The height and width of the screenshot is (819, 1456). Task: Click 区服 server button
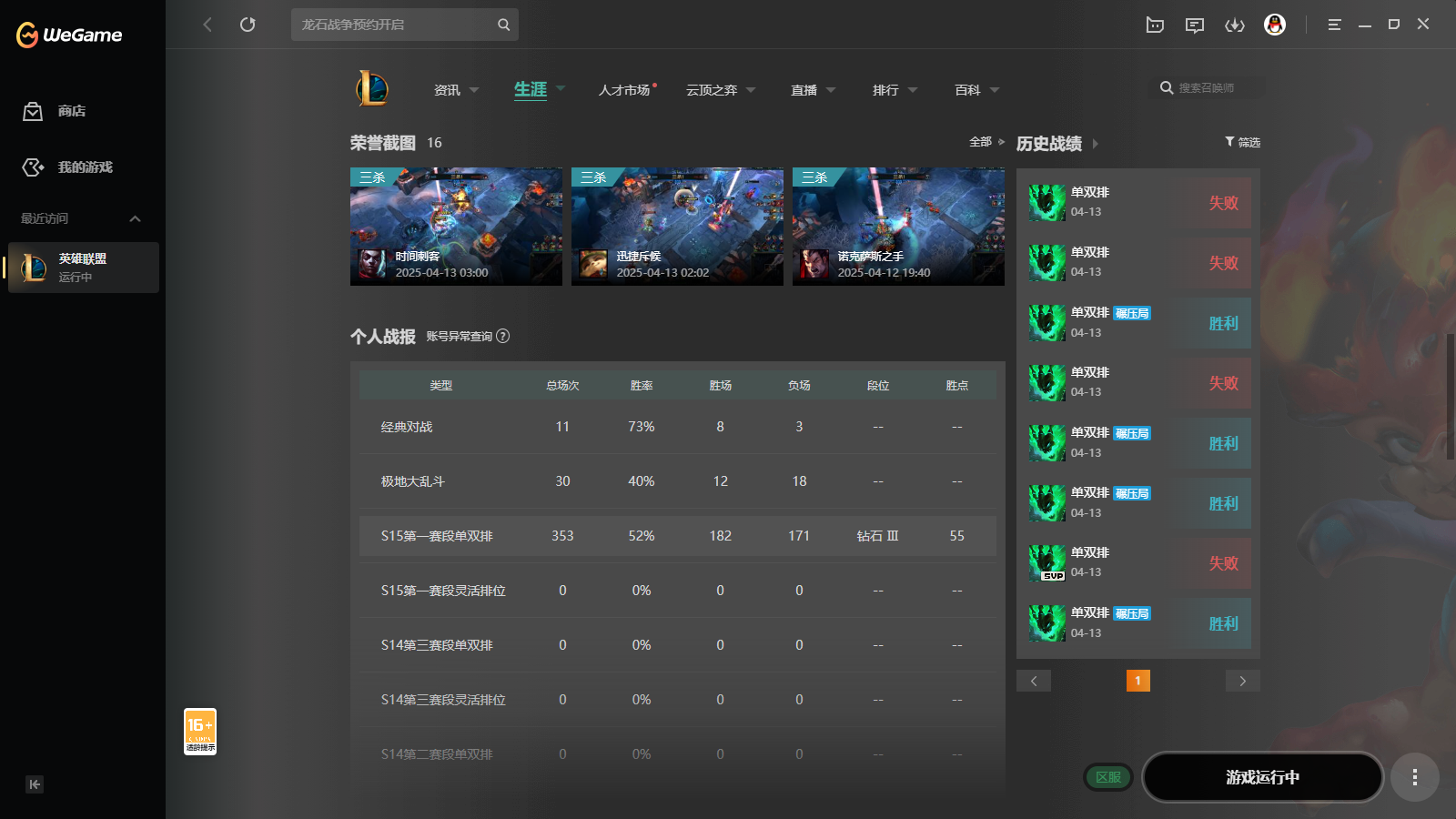[1108, 777]
